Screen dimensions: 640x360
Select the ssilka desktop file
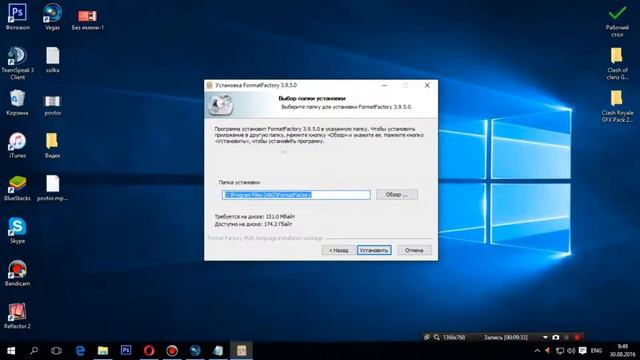pyautogui.click(x=53, y=60)
